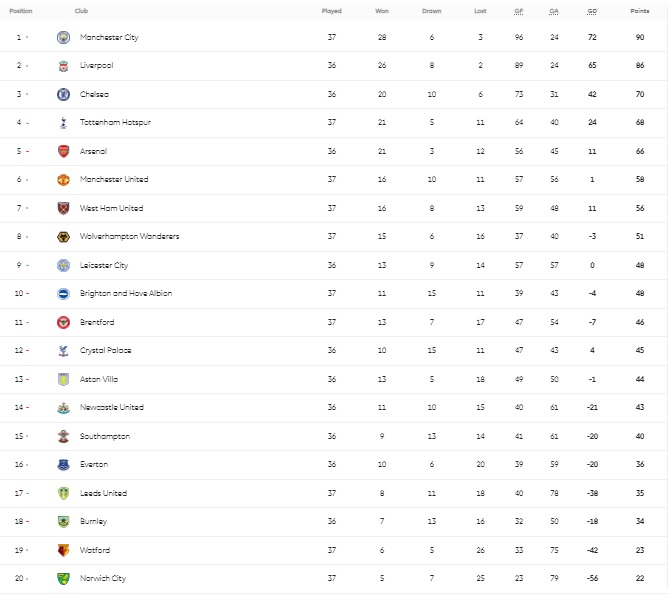670x602 pixels.
Task: Click the GD column header
Action: coord(592,11)
